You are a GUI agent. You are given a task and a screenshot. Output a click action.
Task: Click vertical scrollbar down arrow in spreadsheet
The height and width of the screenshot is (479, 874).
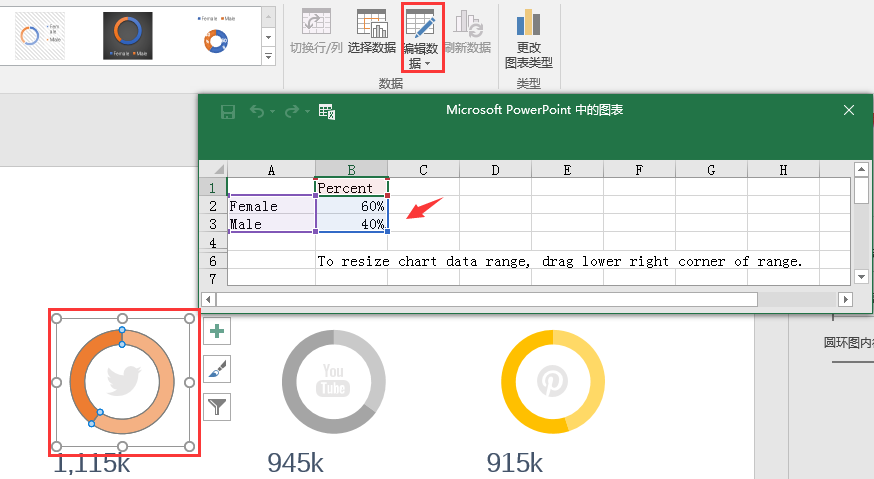tap(861, 277)
